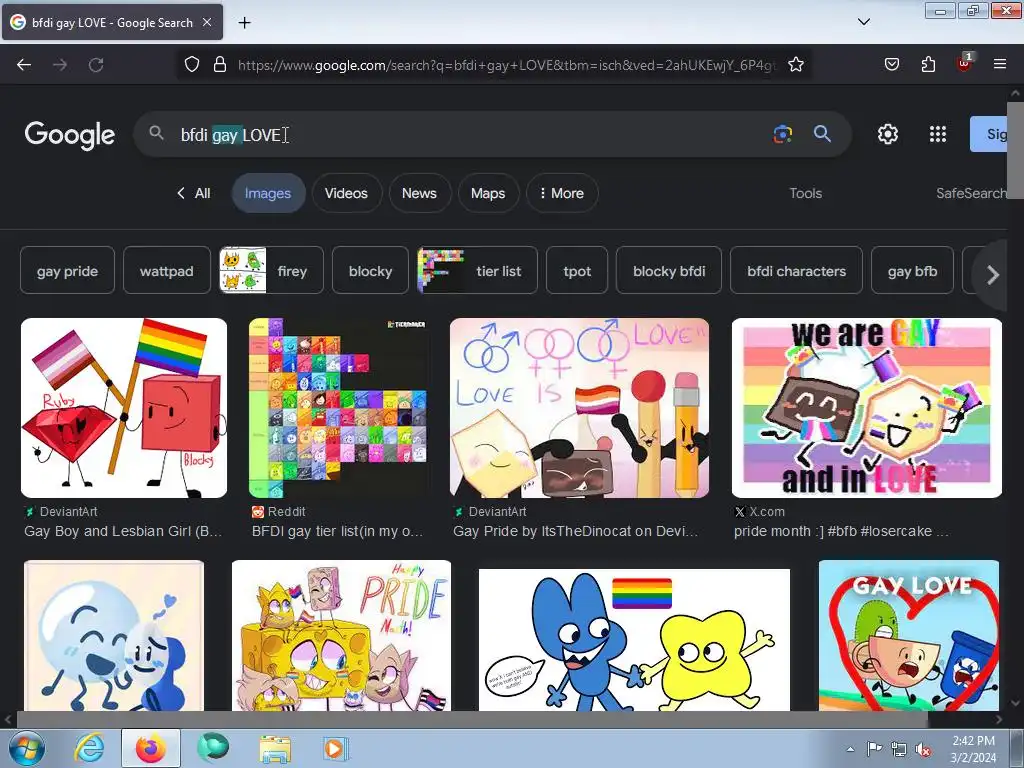Apply the blocky bfdi suggestion chip
This screenshot has height=768, width=1024.
669,270
